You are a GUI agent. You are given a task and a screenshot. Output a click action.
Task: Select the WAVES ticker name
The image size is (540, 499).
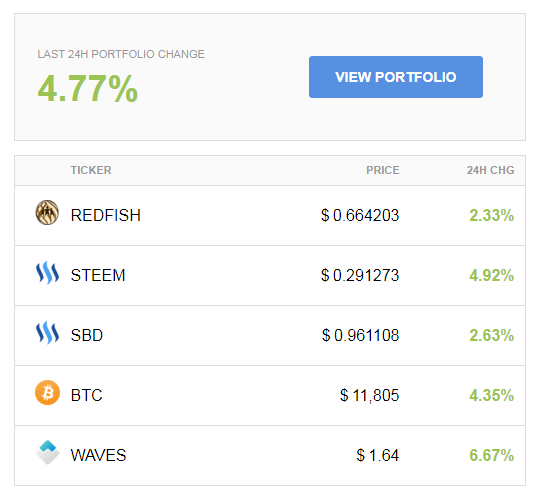pyautogui.click(x=98, y=455)
